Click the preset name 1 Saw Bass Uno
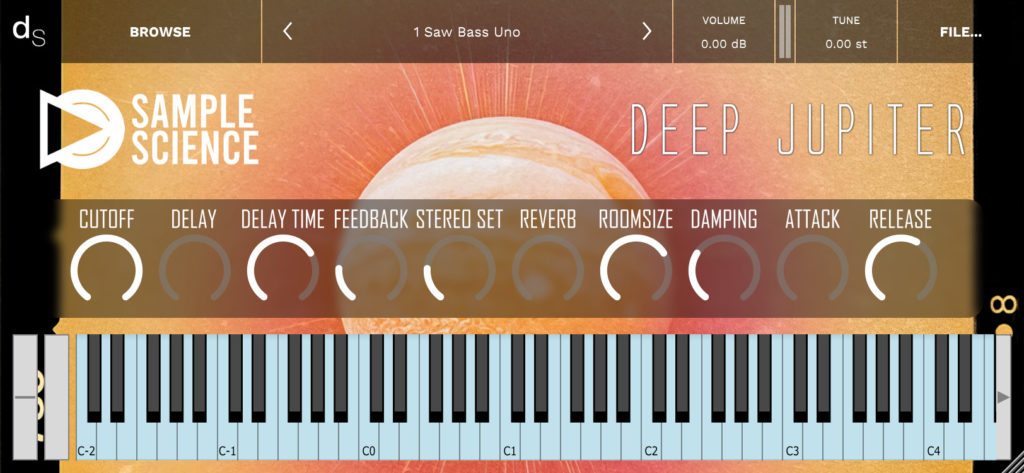1024x473 pixels. point(467,32)
